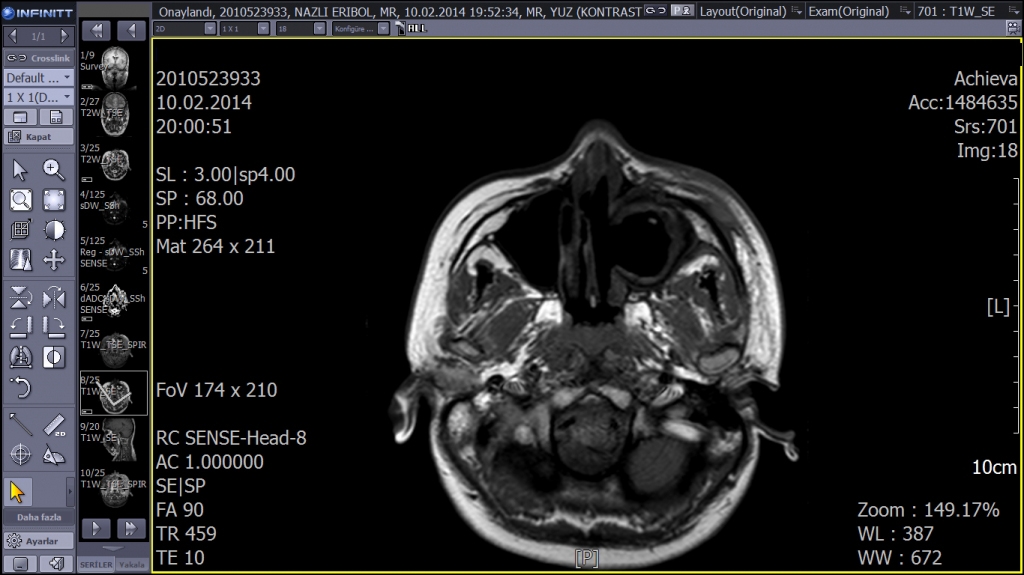Switch to the SERİLER tab

[x=96, y=565]
